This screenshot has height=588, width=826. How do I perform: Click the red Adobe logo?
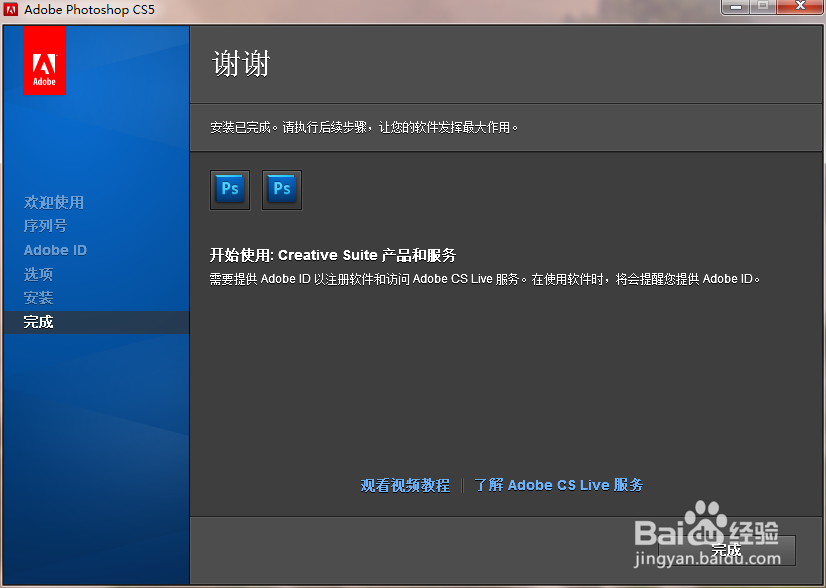click(44, 60)
